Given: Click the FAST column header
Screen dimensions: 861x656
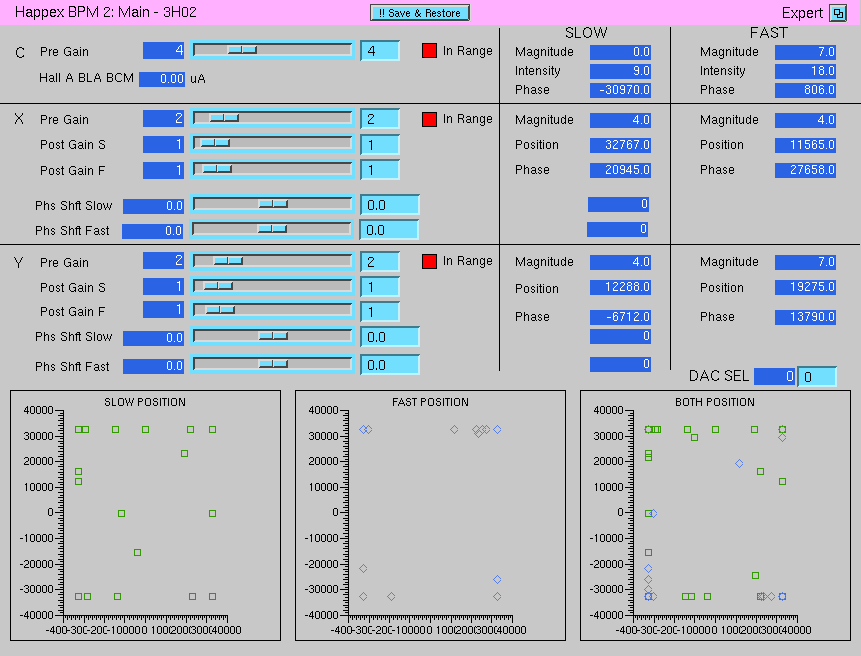Looking at the screenshot, I should pyautogui.click(x=768, y=33).
